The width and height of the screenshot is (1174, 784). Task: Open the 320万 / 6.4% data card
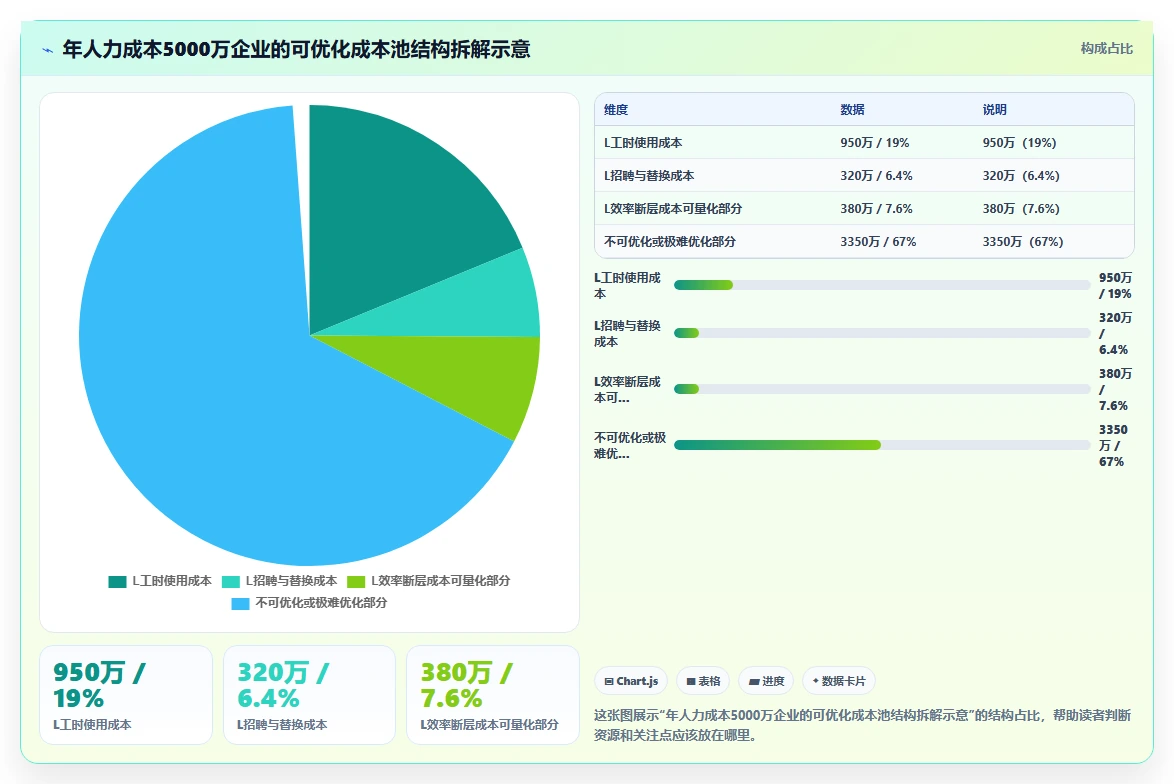(x=309, y=695)
